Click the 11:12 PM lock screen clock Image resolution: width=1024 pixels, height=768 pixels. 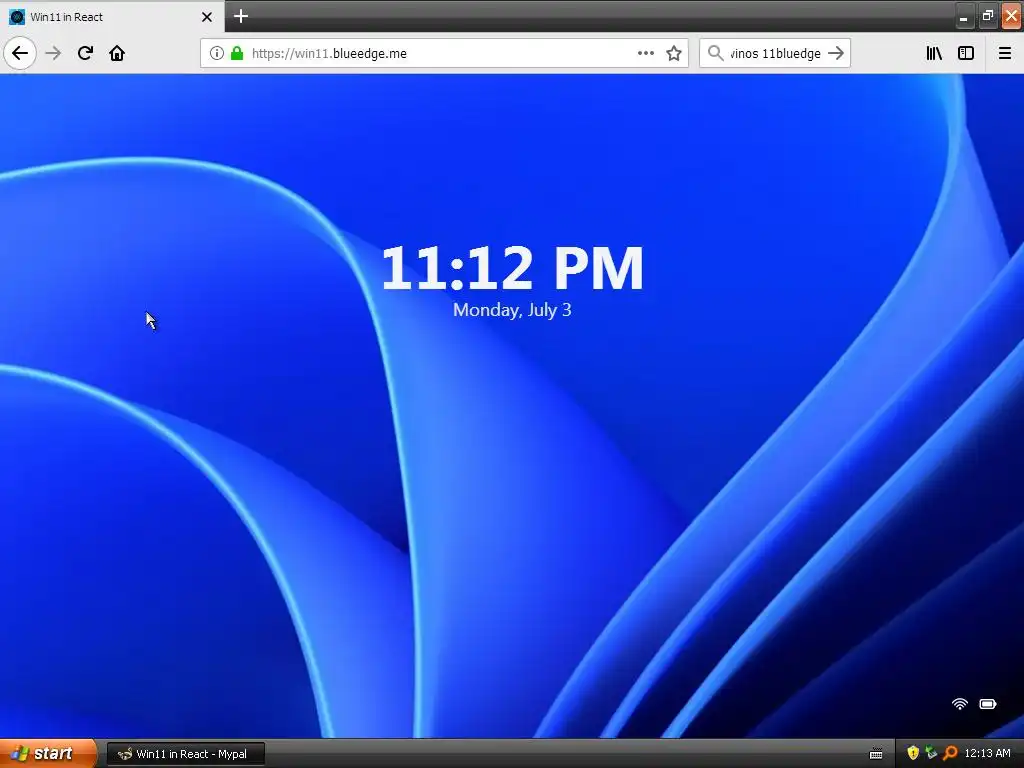coord(512,268)
